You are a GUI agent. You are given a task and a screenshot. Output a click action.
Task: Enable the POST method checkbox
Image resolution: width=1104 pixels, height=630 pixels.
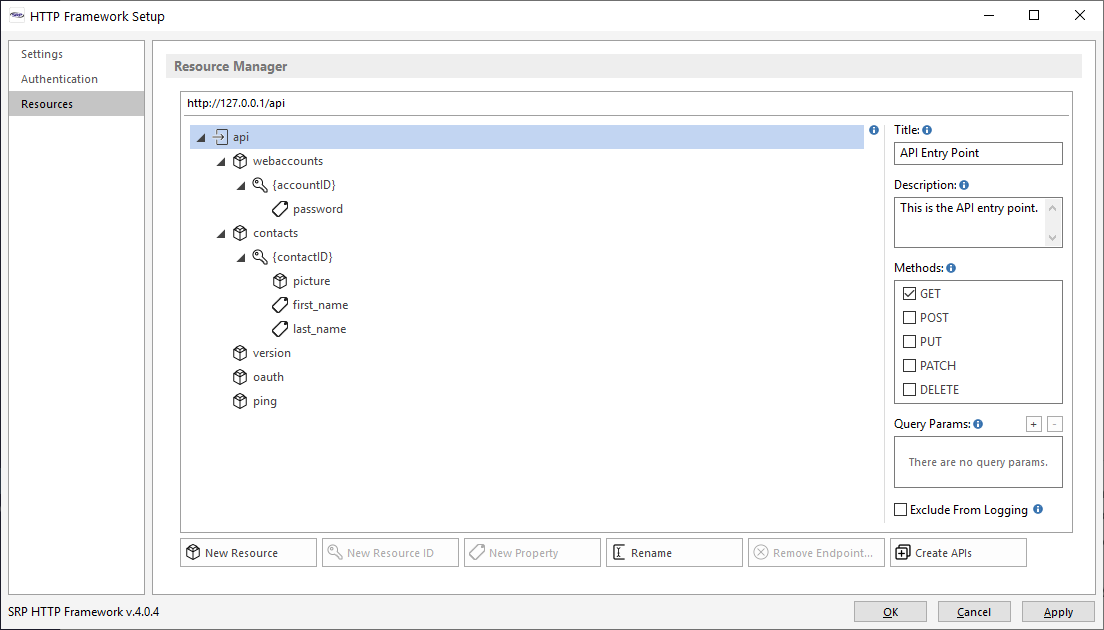pos(909,318)
